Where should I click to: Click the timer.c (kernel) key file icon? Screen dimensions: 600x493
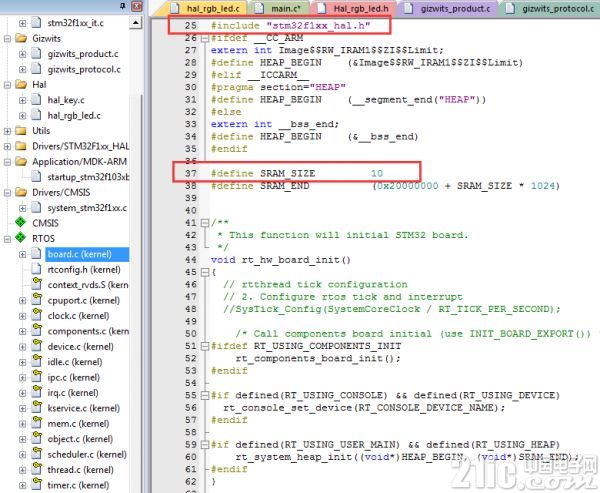[x=37, y=484]
